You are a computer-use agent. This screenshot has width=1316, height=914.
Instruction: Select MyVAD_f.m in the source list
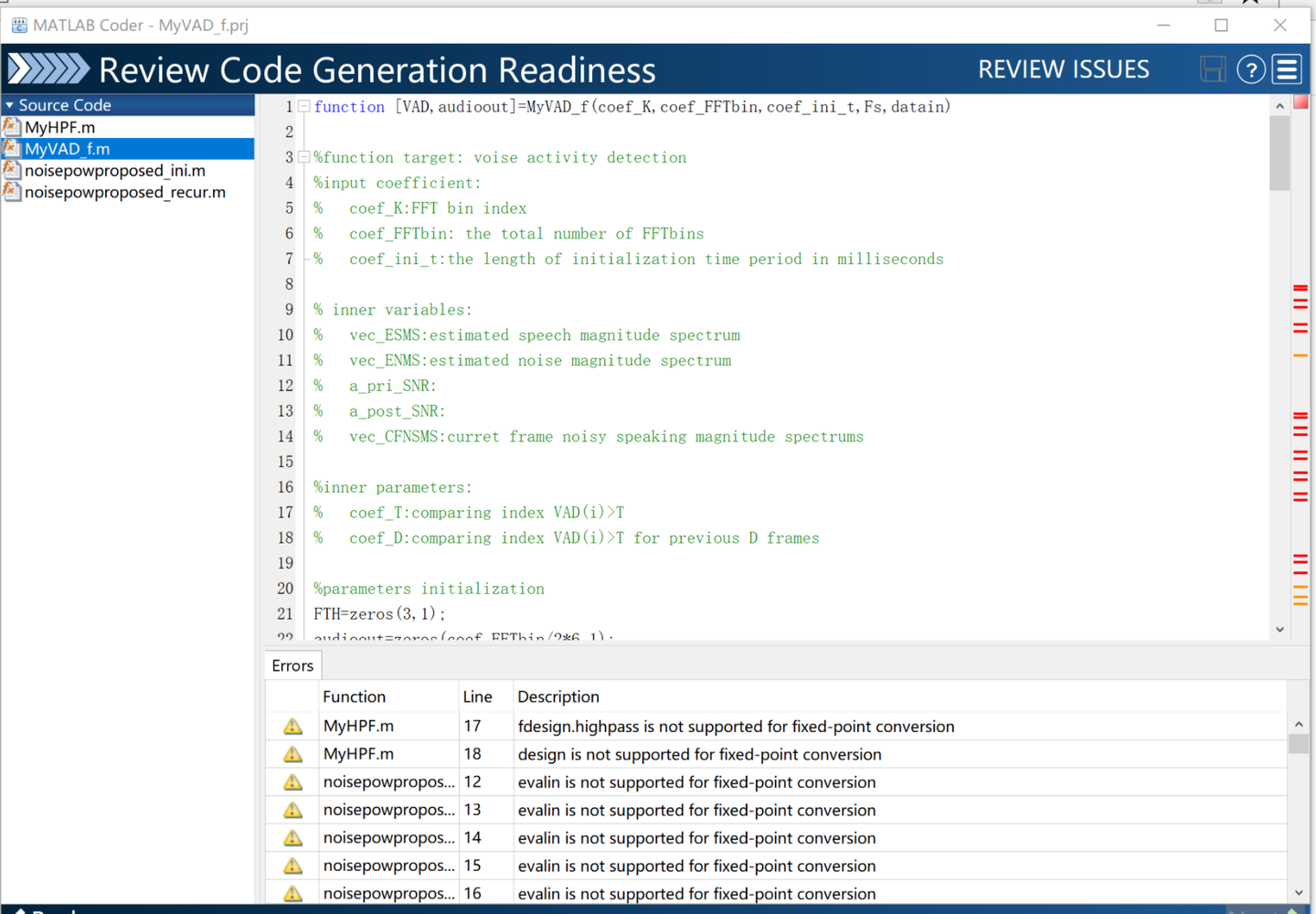[x=67, y=149]
